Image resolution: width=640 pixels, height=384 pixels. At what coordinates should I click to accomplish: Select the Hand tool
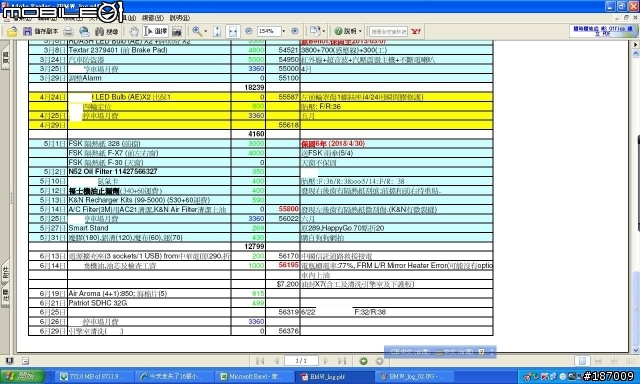(x=134, y=31)
